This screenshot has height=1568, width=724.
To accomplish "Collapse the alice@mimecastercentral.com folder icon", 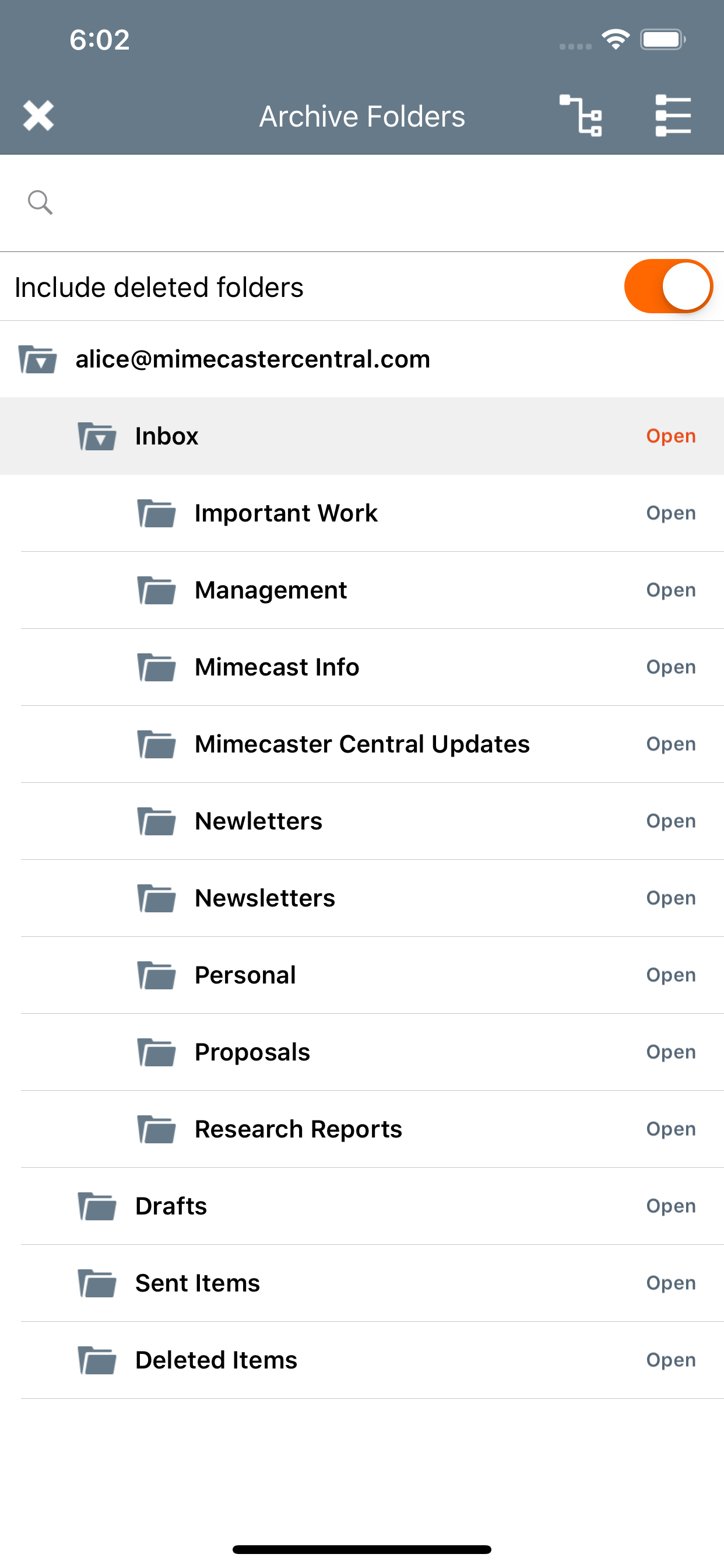I will [x=38, y=359].
